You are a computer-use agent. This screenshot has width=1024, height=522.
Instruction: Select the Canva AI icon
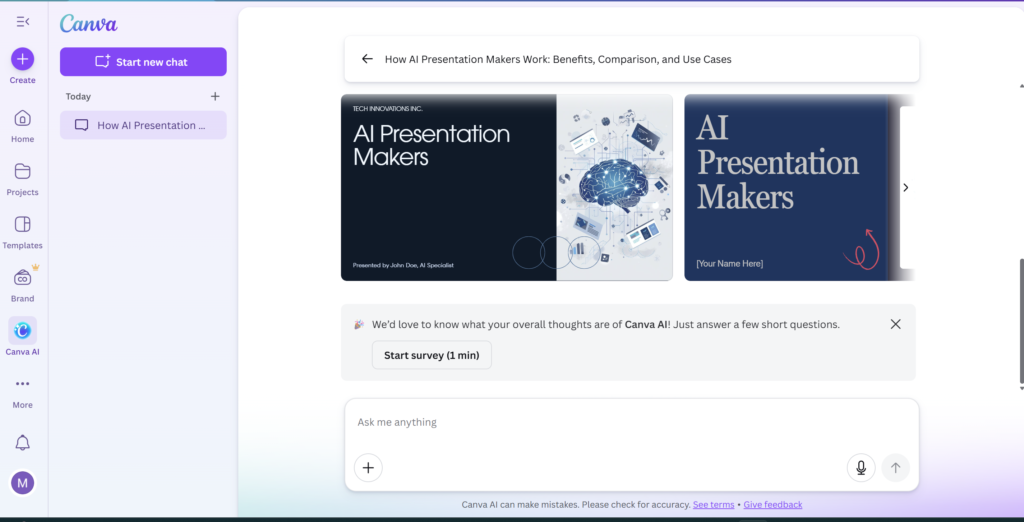[23, 331]
